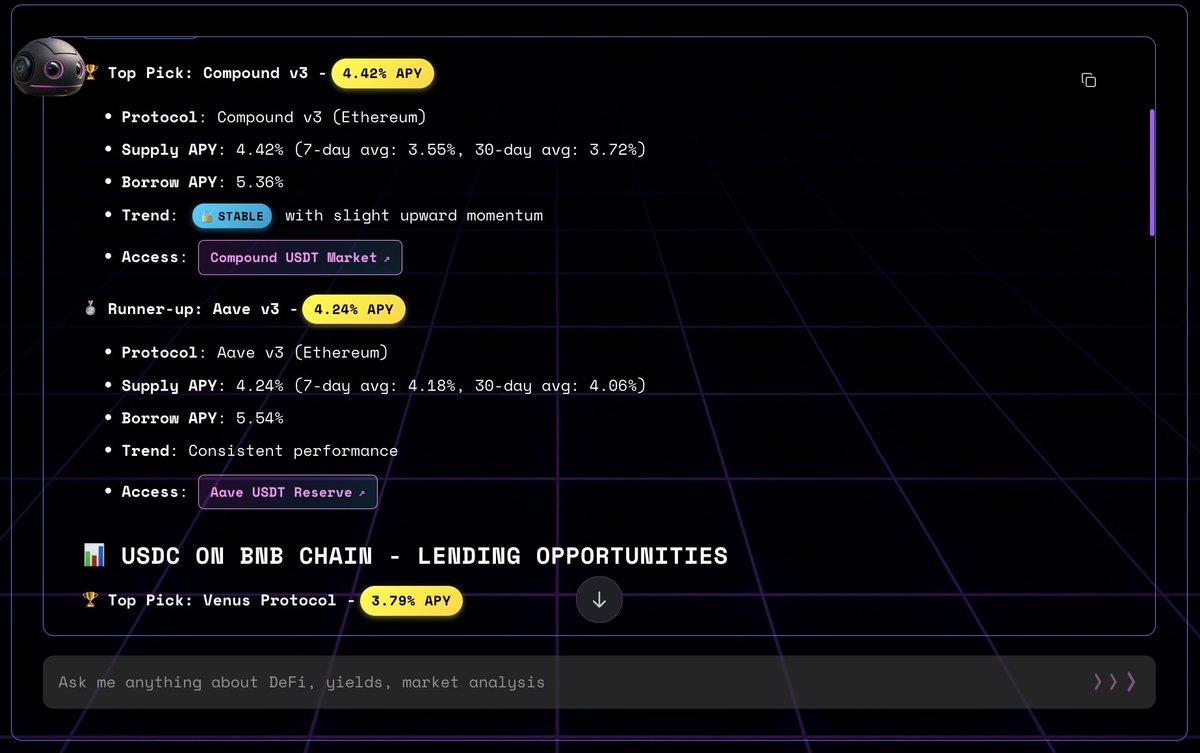This screenshot has width=1200, height=753.
Task: Click the Access label before Compound USDT Market
Action: (154, 257)
